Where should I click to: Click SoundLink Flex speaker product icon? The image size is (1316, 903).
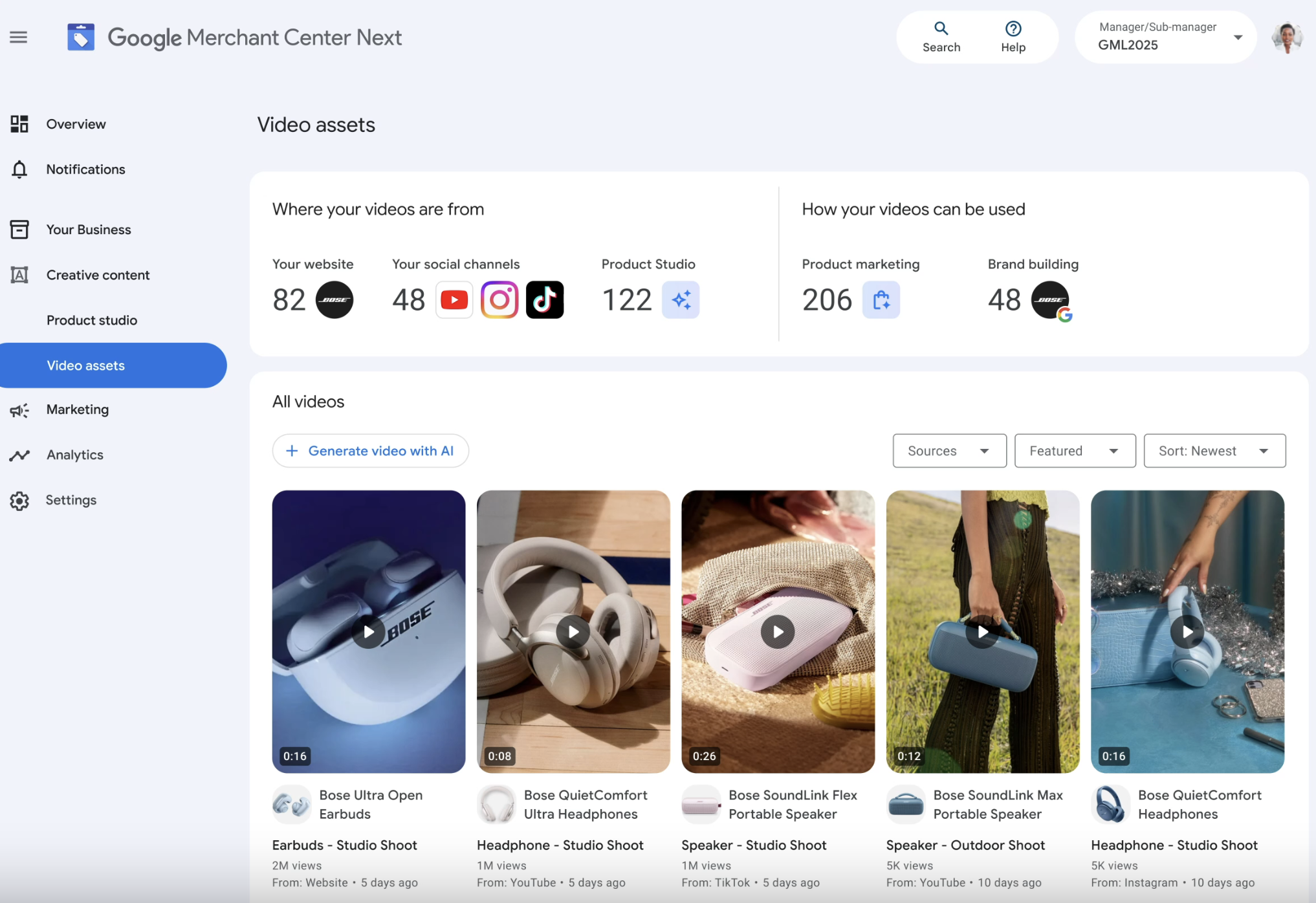click(x=701, y=804)
